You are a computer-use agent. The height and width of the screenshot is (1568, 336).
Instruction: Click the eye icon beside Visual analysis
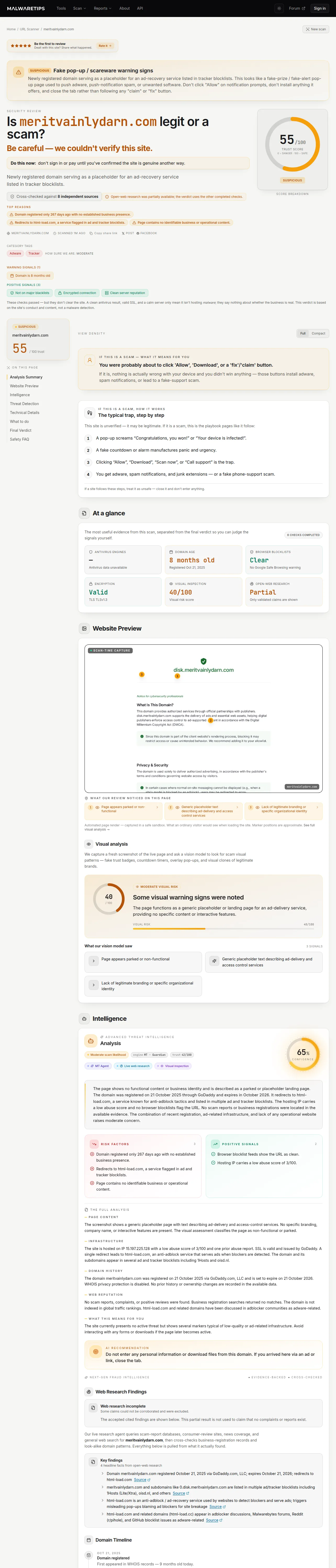(88, 844)
